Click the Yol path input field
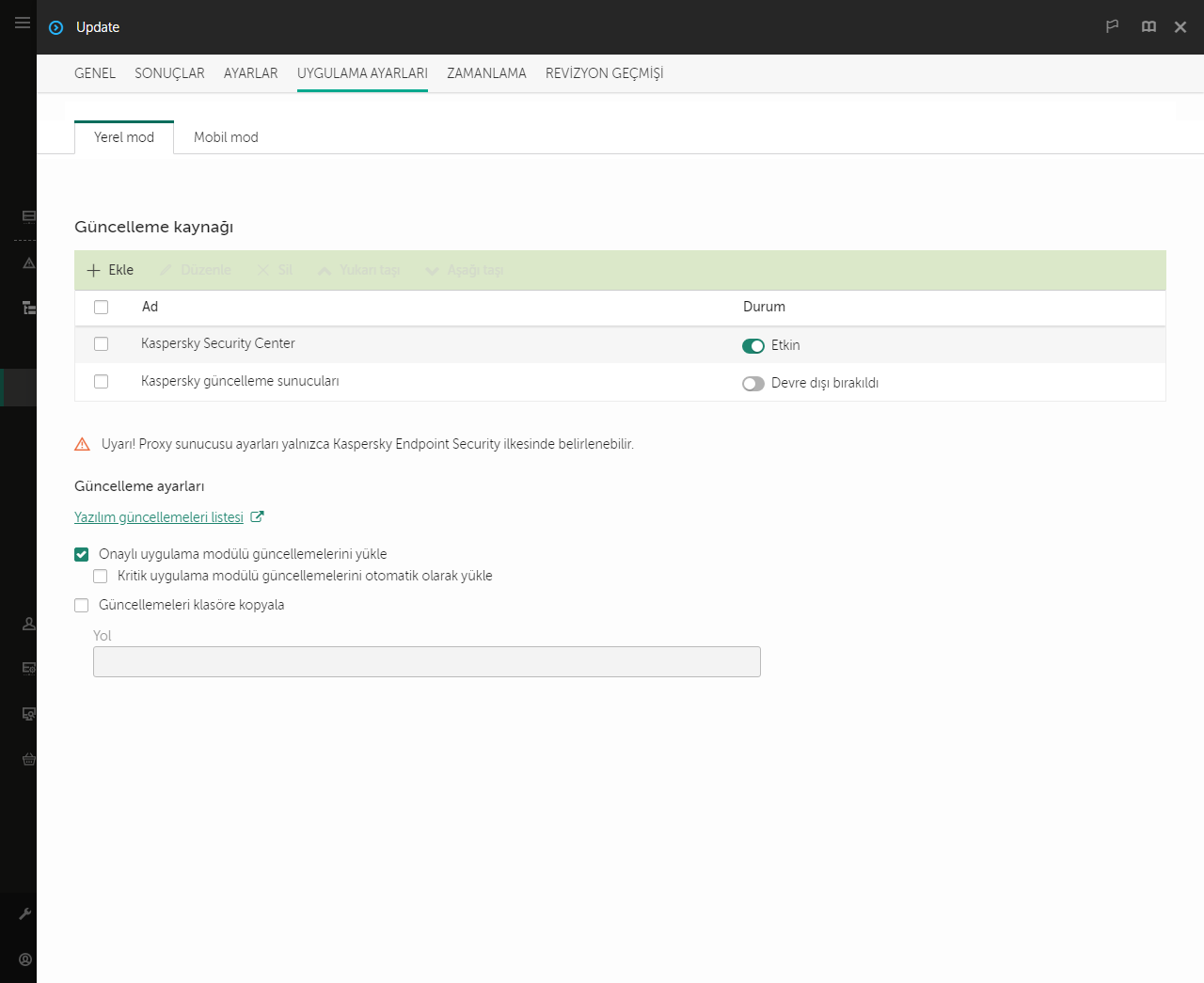The image size is (1204, 983). pyautogui.click(x=426, y=662)
